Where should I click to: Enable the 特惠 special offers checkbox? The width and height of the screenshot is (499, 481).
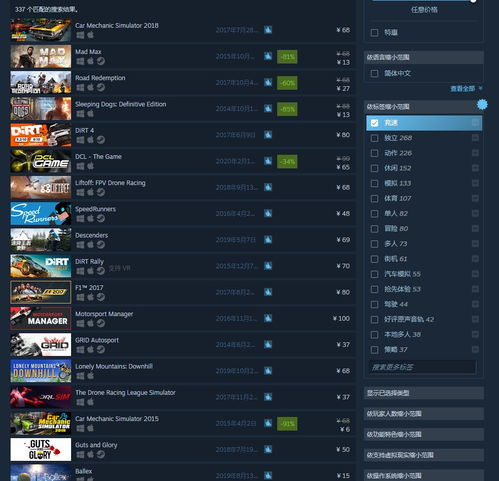coord(374,33)
